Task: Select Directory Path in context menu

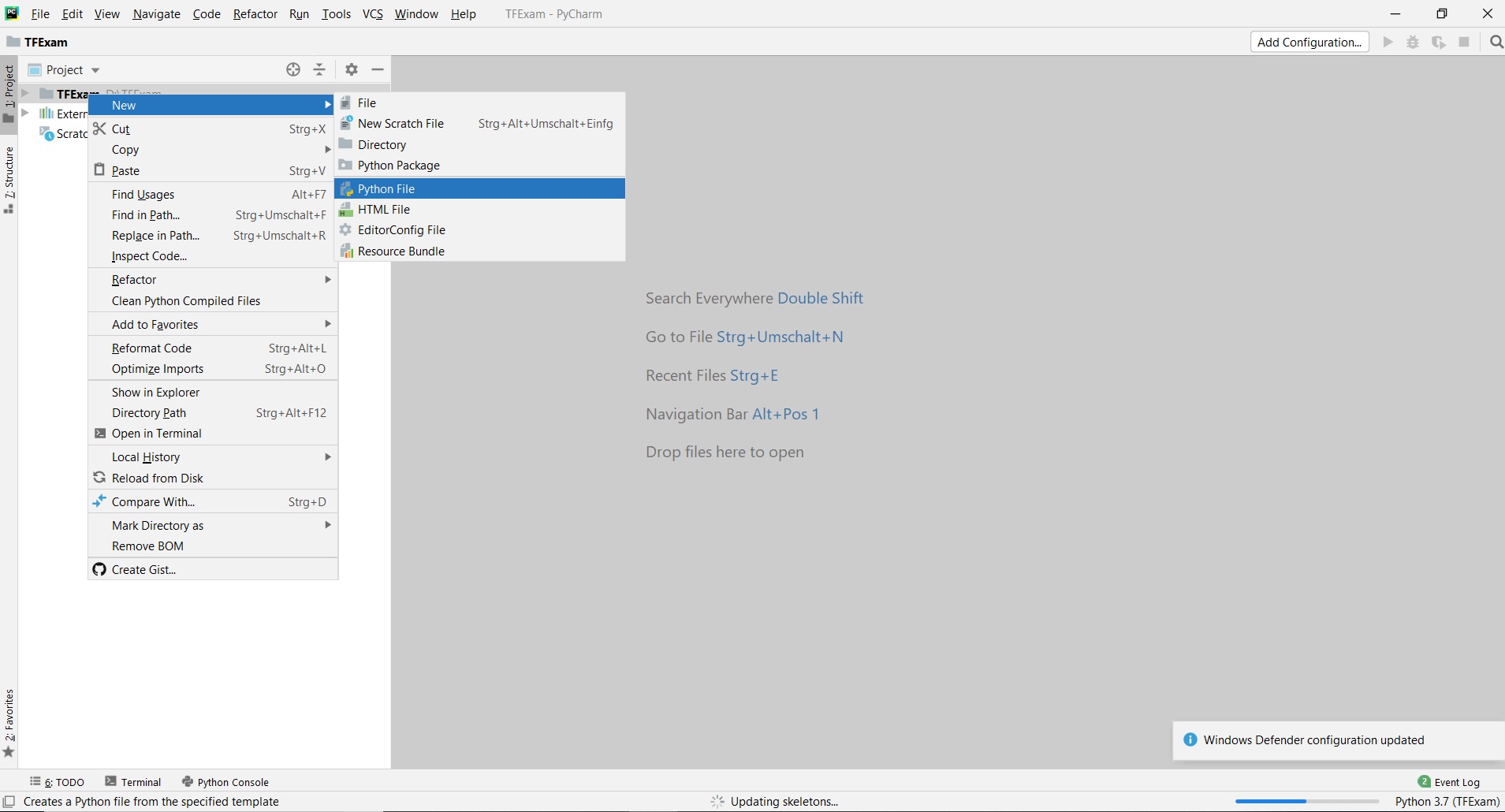Action: click(x=213, y=412)
